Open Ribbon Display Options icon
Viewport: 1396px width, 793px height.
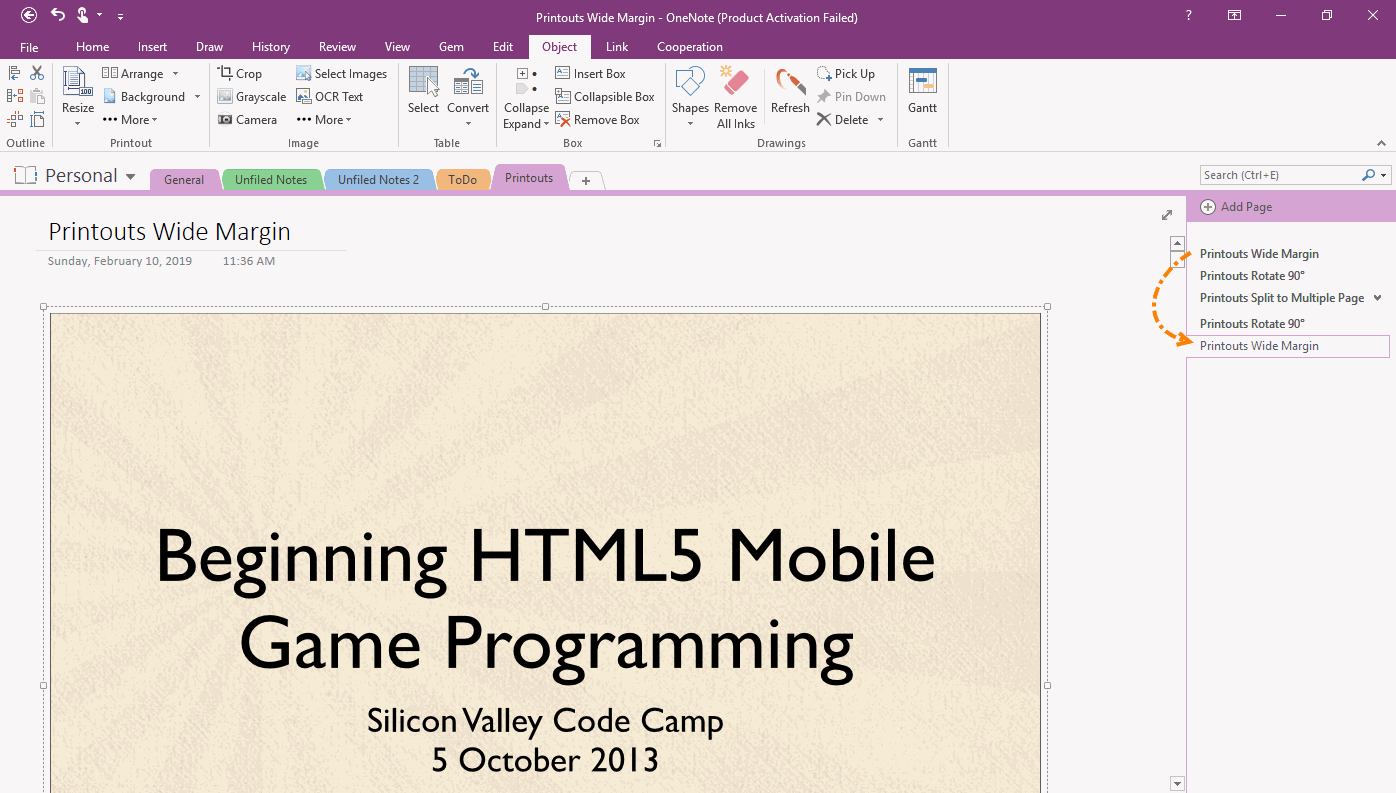1235,16
